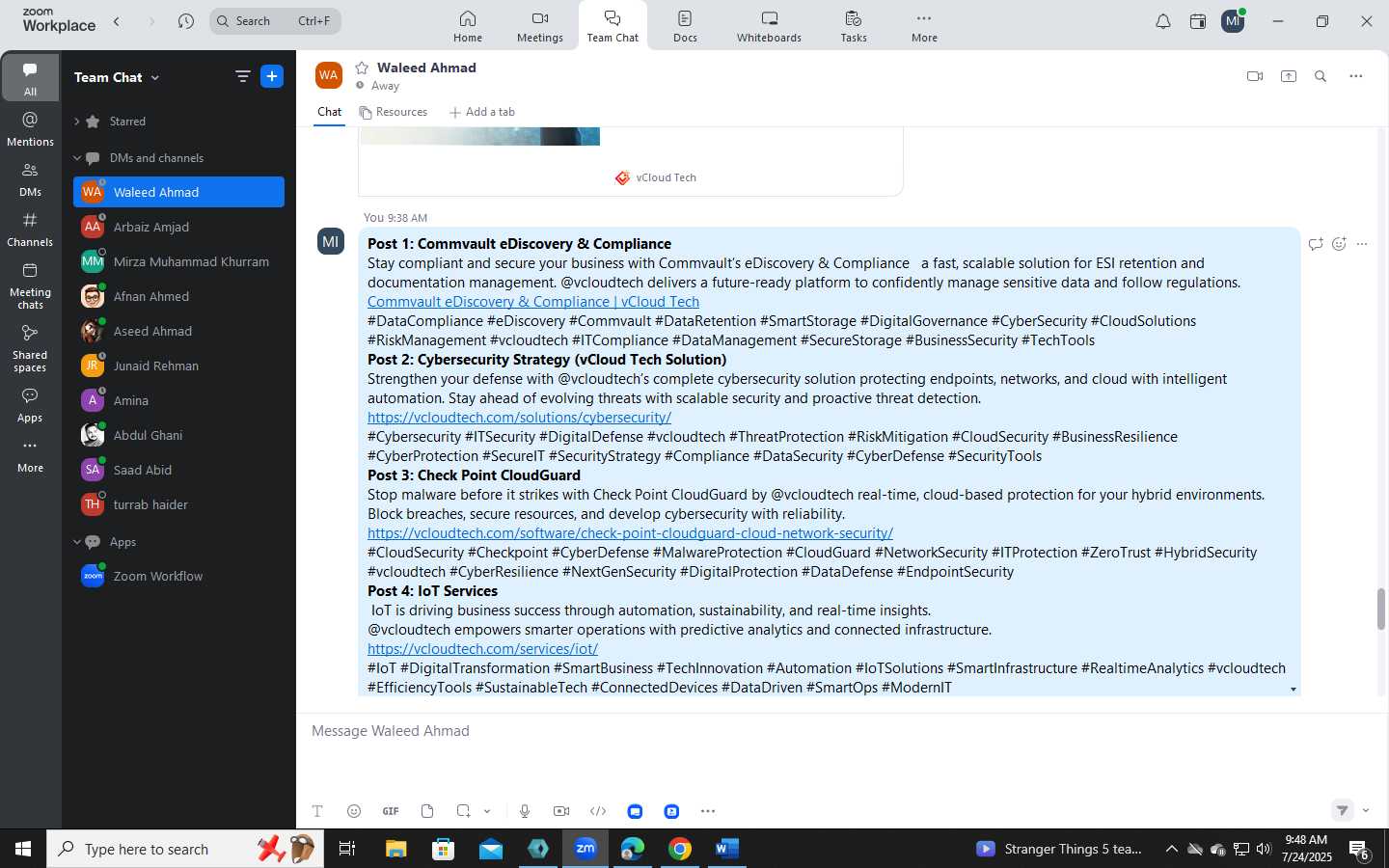This screenshot has width=1389, height=868.
Task: Select the Resources tab in chat
Action: coord(394,112)
